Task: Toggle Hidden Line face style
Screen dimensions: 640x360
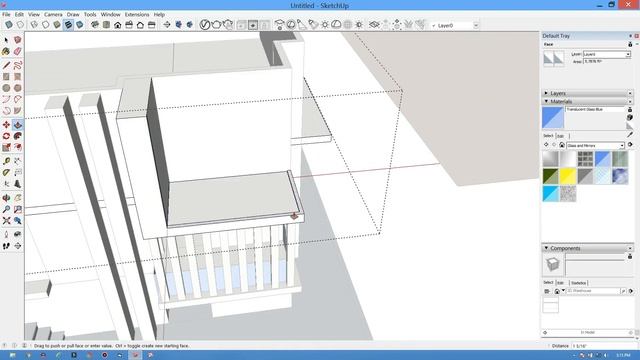Action: pos(45,25)
